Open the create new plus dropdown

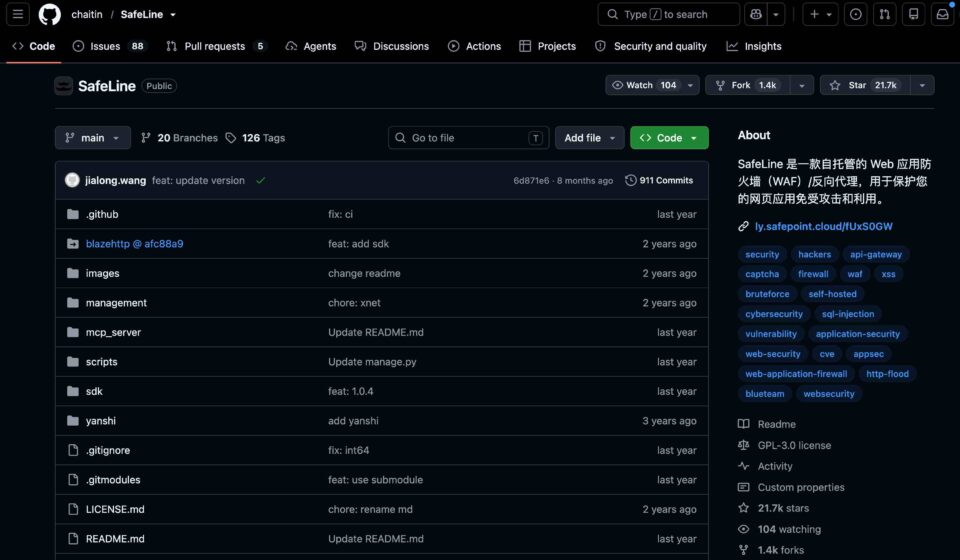820,14
